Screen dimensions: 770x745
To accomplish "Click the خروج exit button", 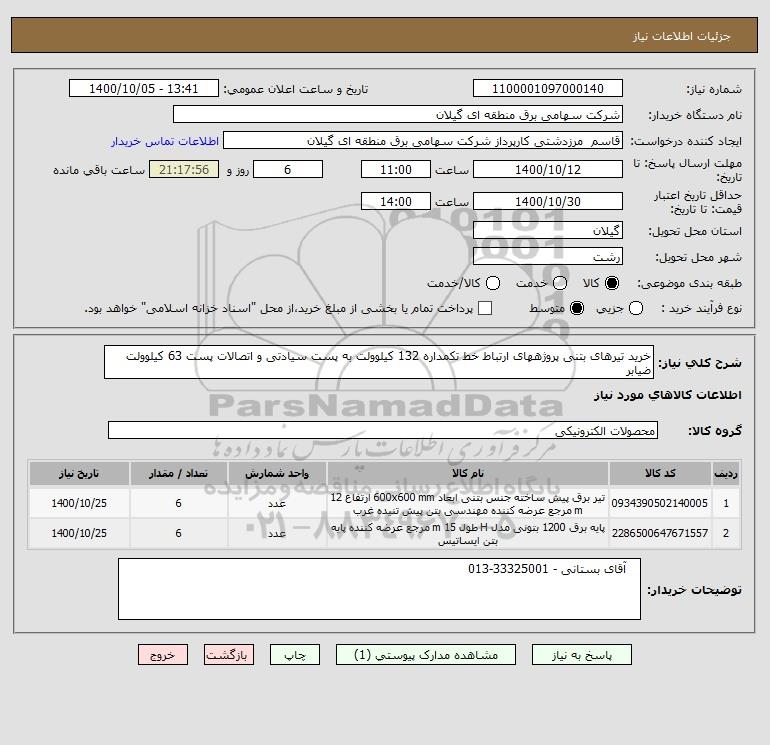I will point(163,655).
